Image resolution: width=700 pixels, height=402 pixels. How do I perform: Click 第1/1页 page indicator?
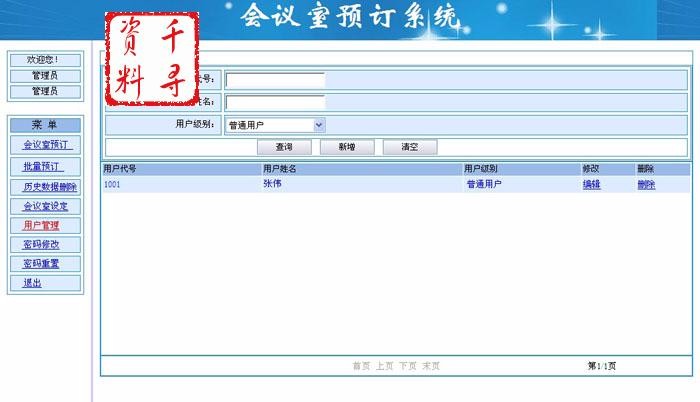click(602, 366)
